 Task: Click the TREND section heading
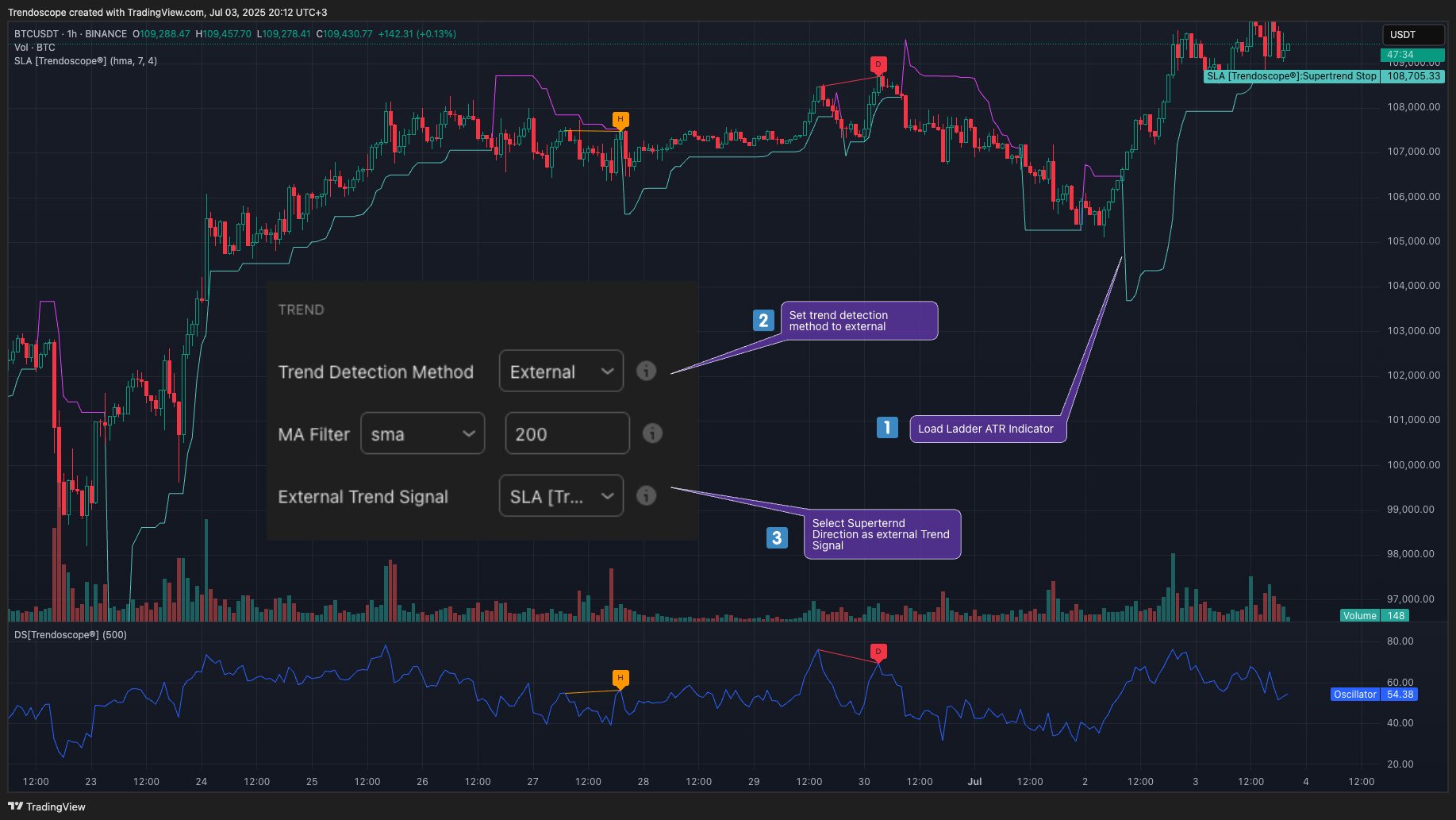tap(301, 310)
